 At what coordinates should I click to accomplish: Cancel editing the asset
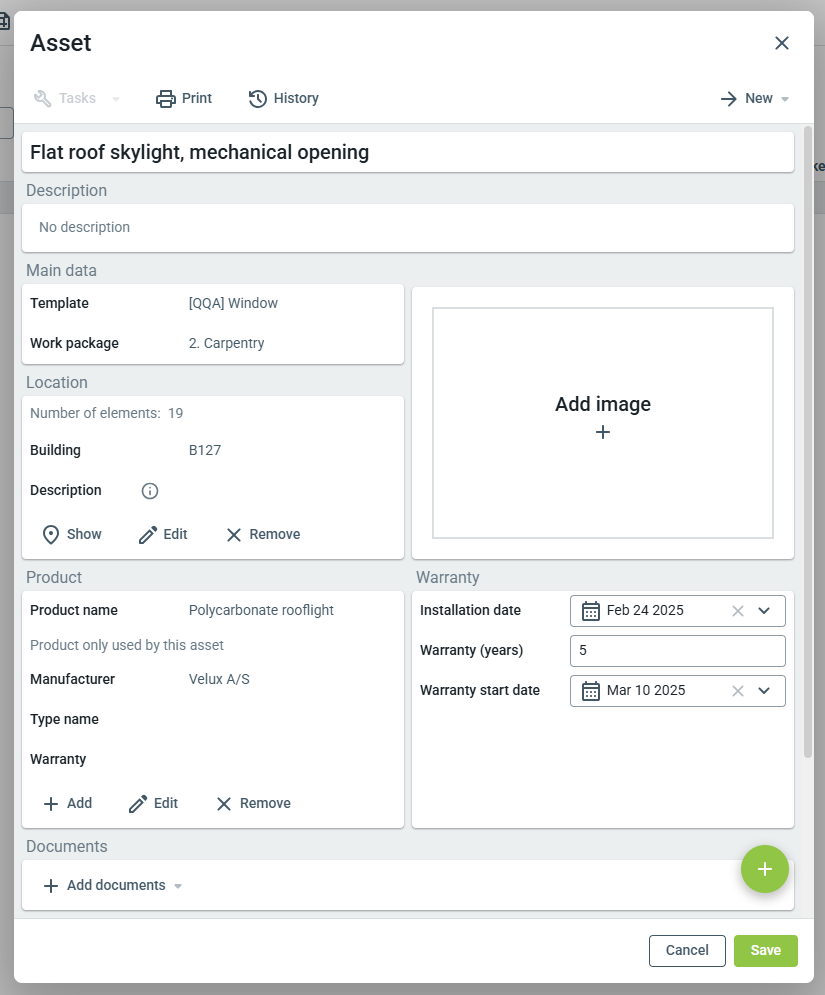[687, 950]
